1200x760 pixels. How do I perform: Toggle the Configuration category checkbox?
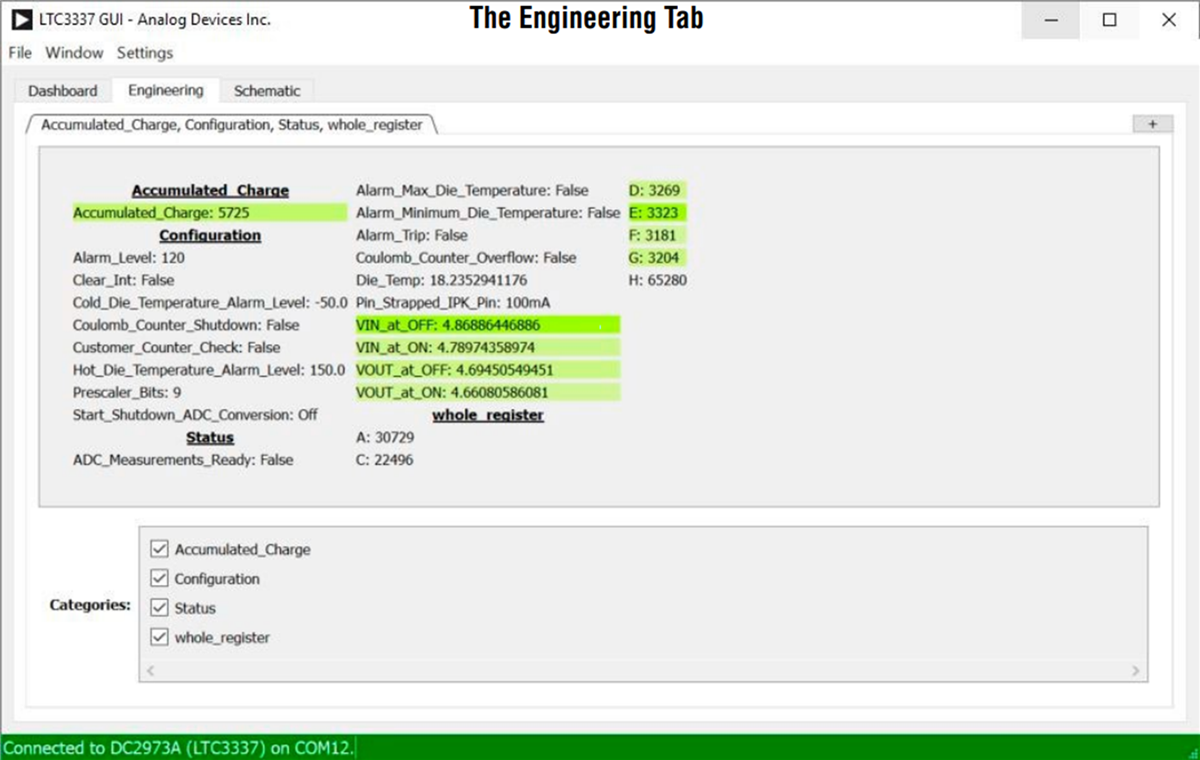click(158, 578)
